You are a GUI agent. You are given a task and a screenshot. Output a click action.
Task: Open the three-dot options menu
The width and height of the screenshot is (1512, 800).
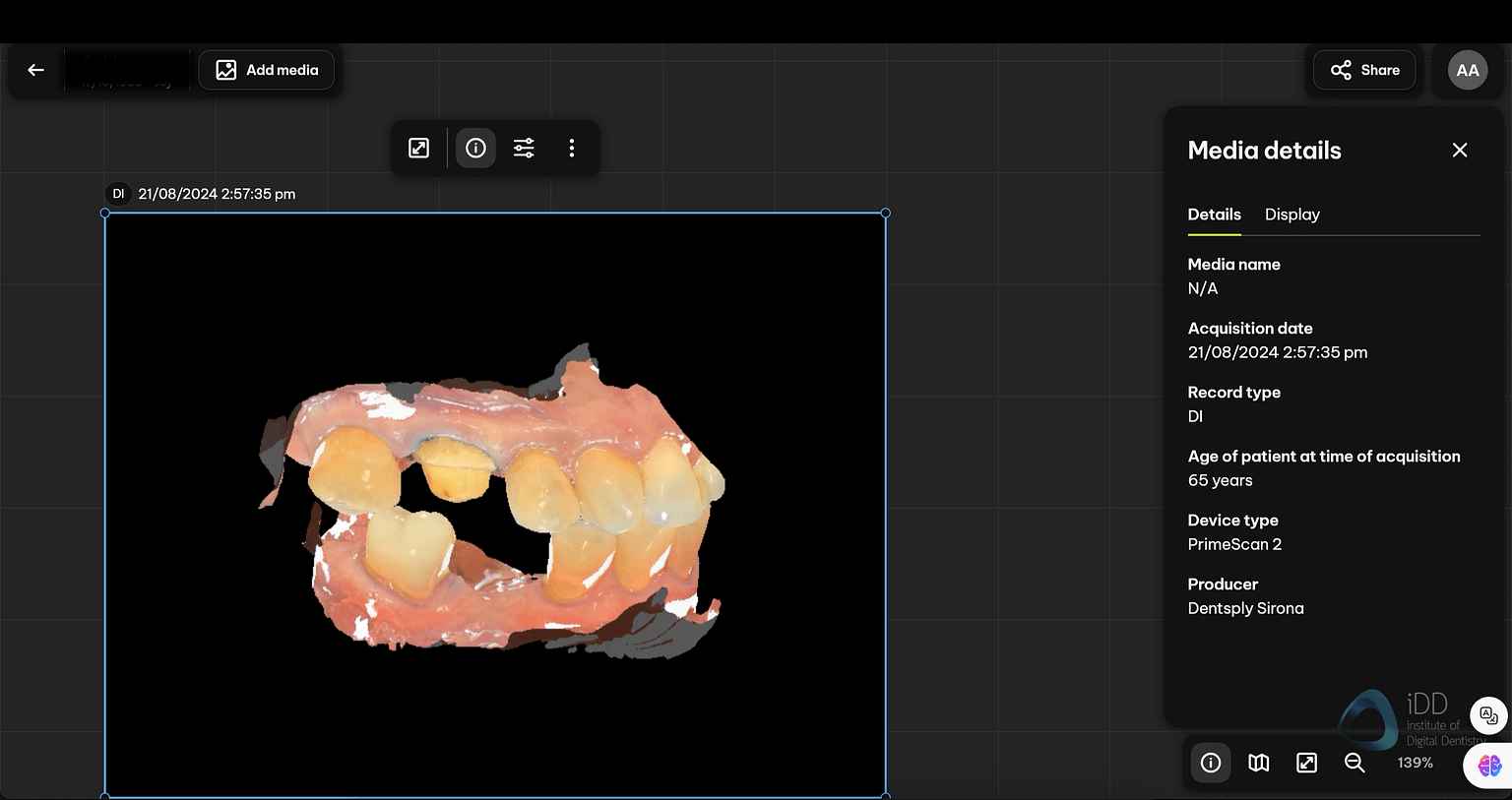tap(571, 148)
